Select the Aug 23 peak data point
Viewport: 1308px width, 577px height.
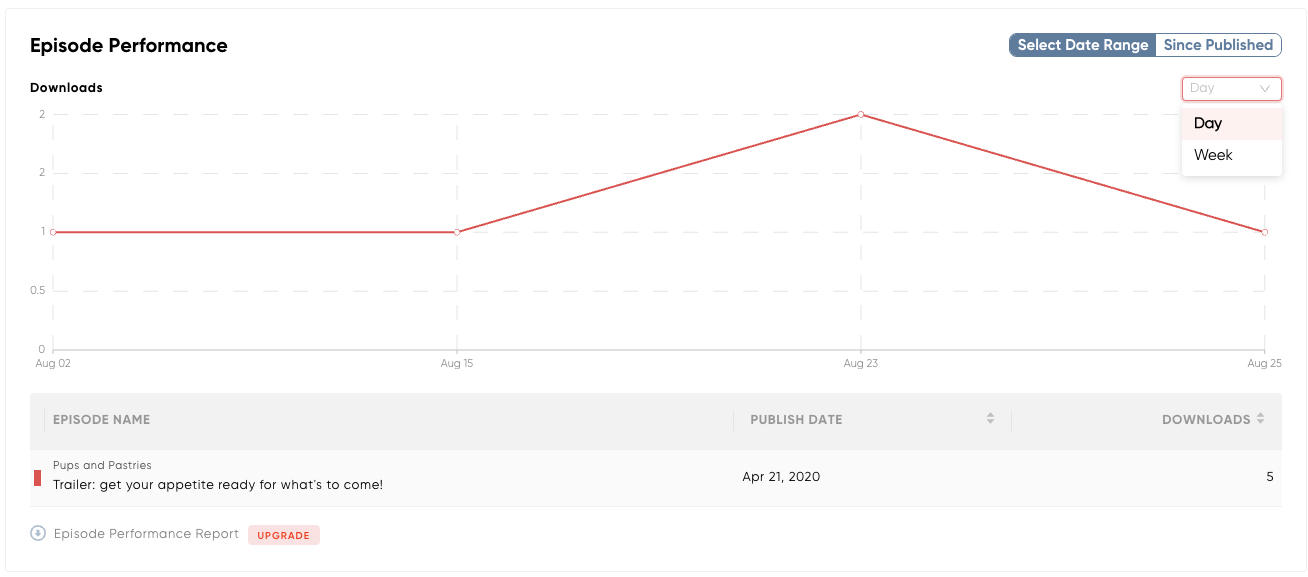860,114
